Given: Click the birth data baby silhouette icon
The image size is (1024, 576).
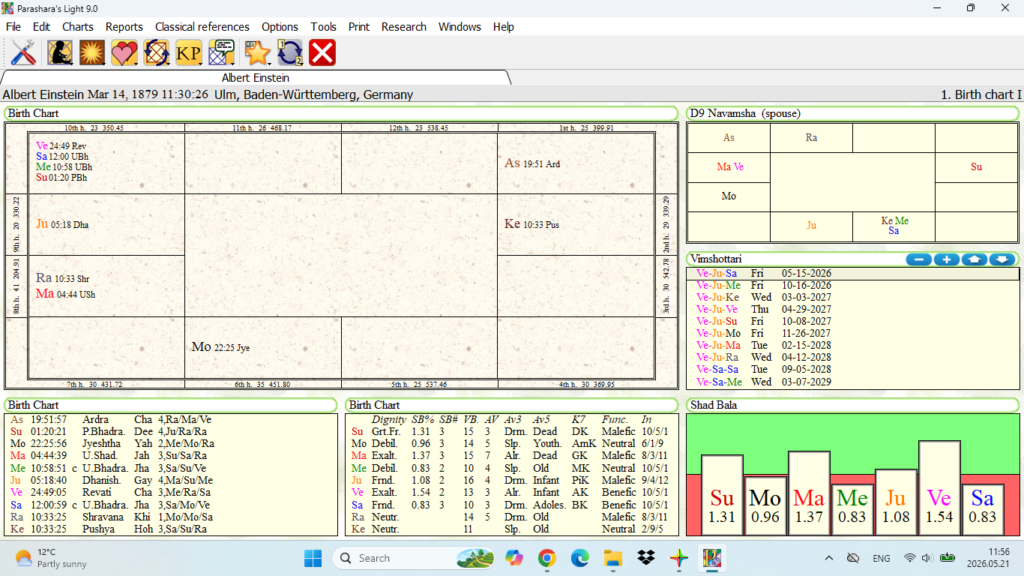Looking at the screenshot, I should point(59,53).
